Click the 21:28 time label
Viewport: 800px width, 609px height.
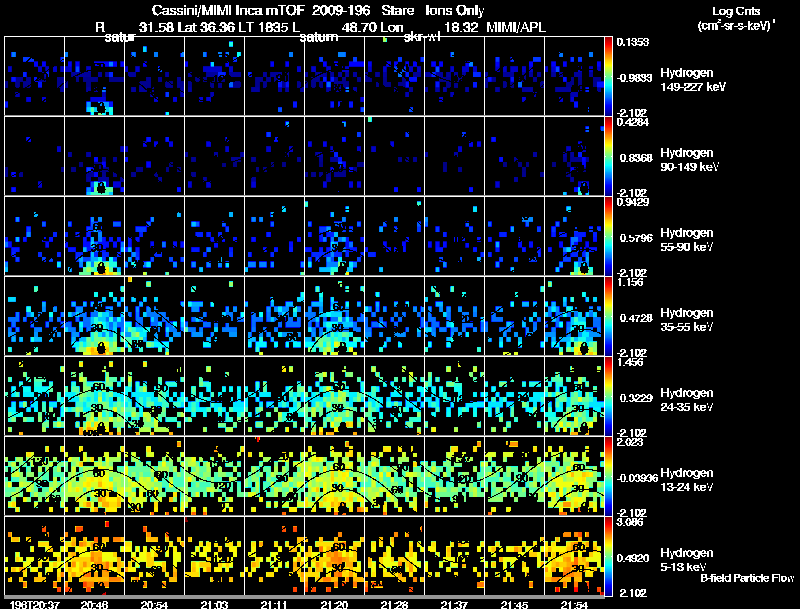click(394, 604)
